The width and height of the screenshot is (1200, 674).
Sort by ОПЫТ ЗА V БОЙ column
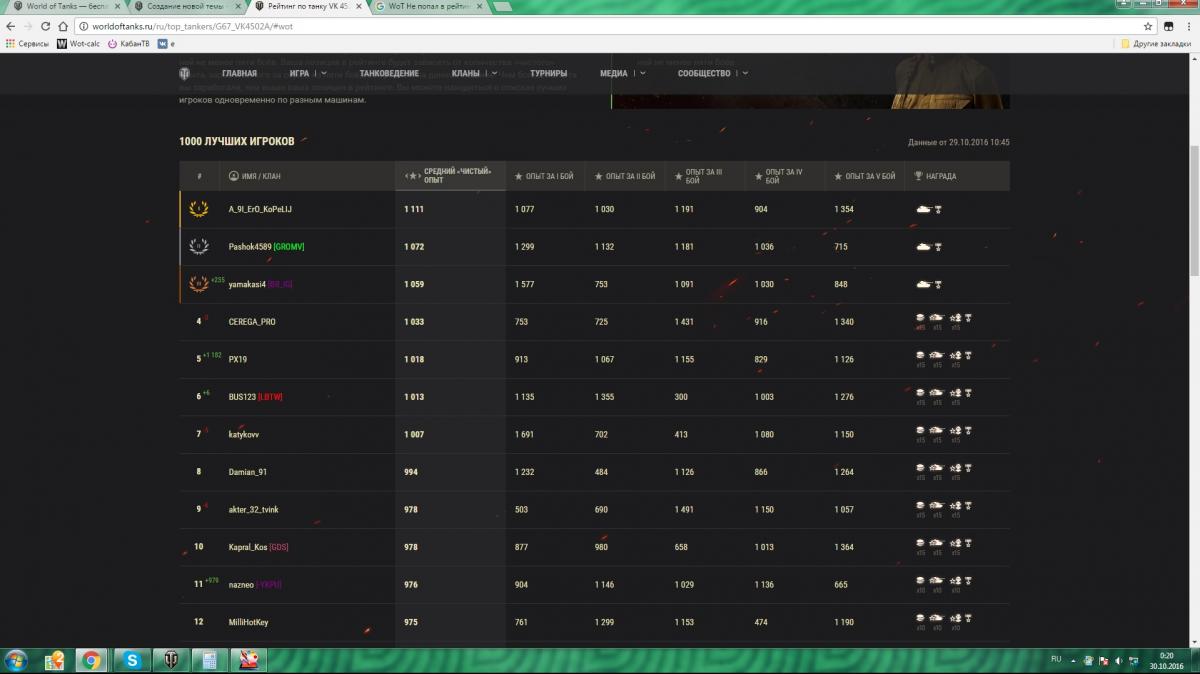pos(865,176)
